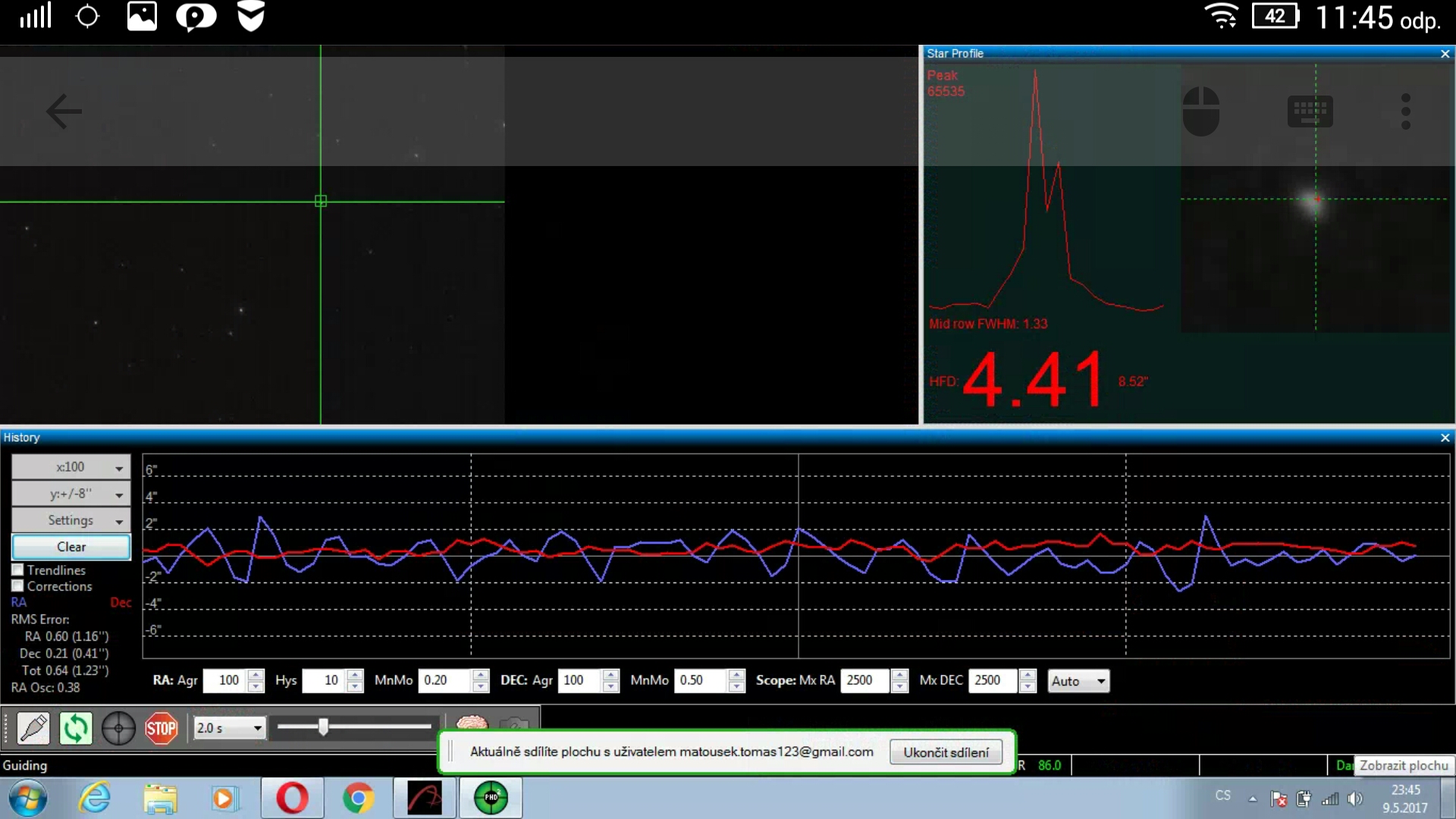Viewport: 1456px width, 819px height.
Task: Click Clear to reset history graph
Action: [71, 546]
